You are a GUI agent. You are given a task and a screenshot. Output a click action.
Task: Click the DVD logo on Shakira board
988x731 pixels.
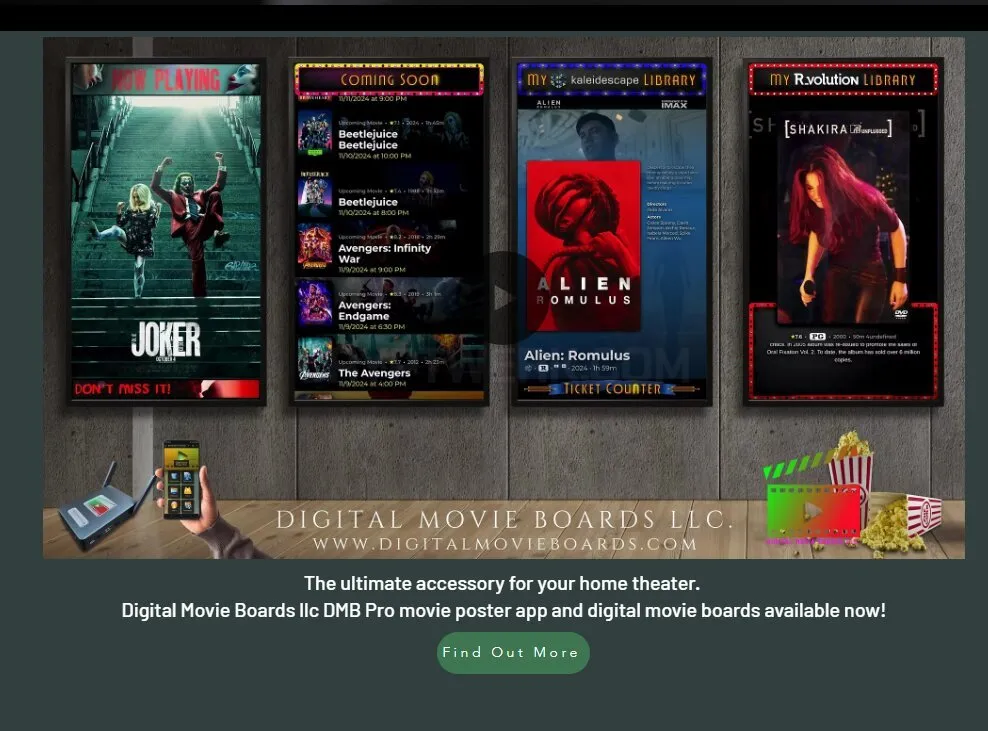(901, 313)
